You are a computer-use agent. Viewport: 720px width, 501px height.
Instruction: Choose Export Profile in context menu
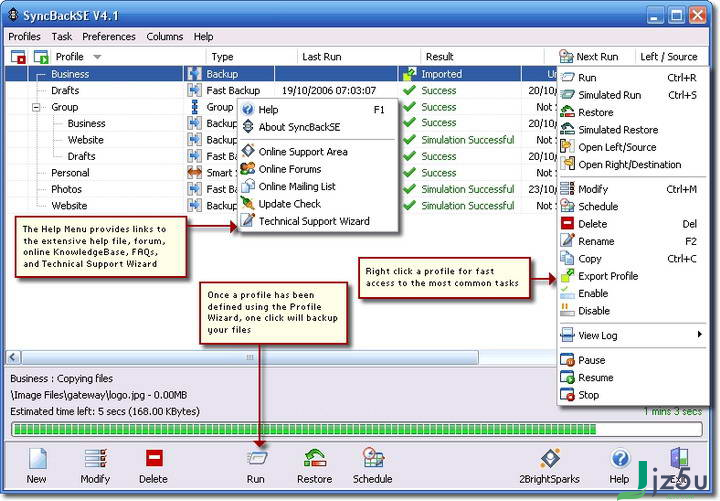pyautogui.click(x=632, y=276)
